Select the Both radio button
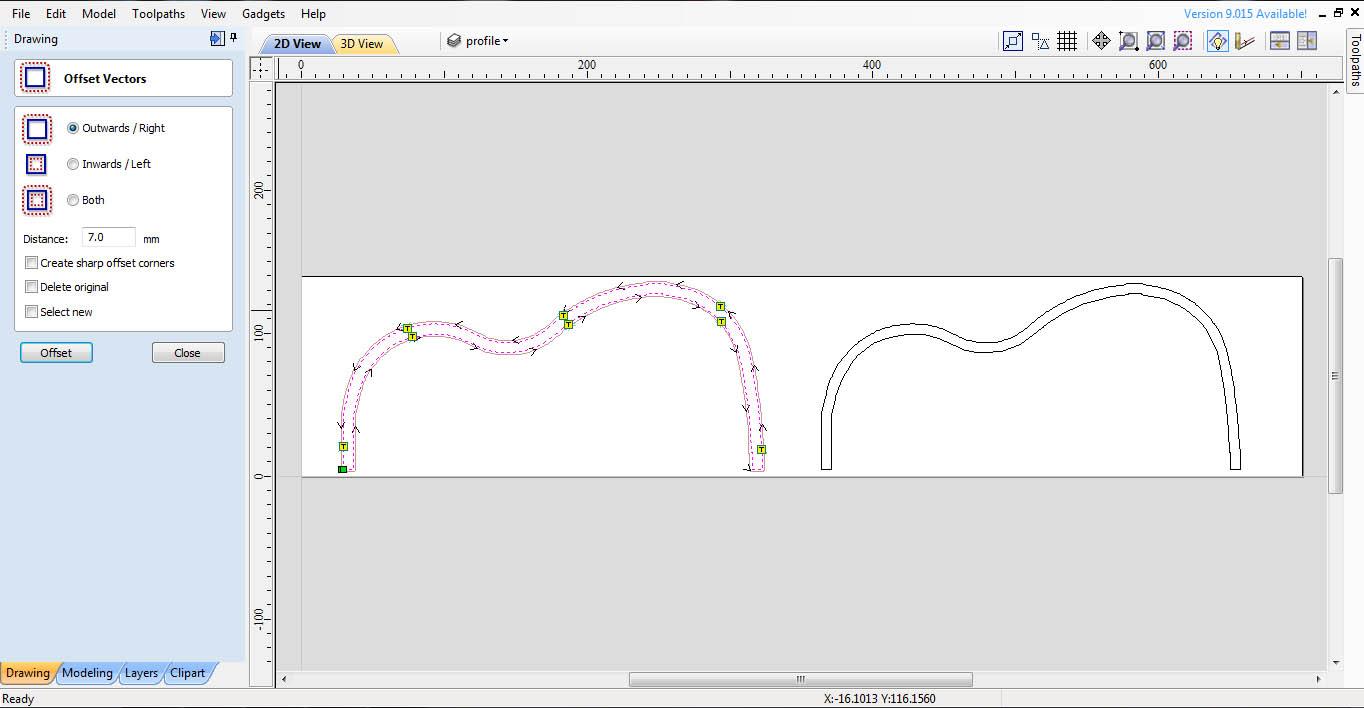The width and height of the screenshot is (1364, 708). click(73, 200)
